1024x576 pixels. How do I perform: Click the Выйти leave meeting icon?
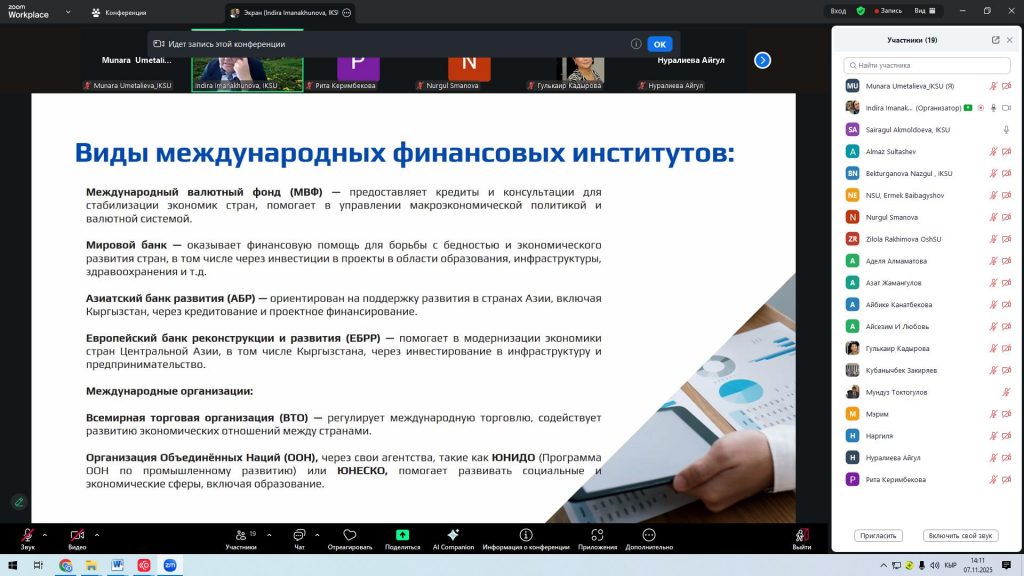pos(802,536)
